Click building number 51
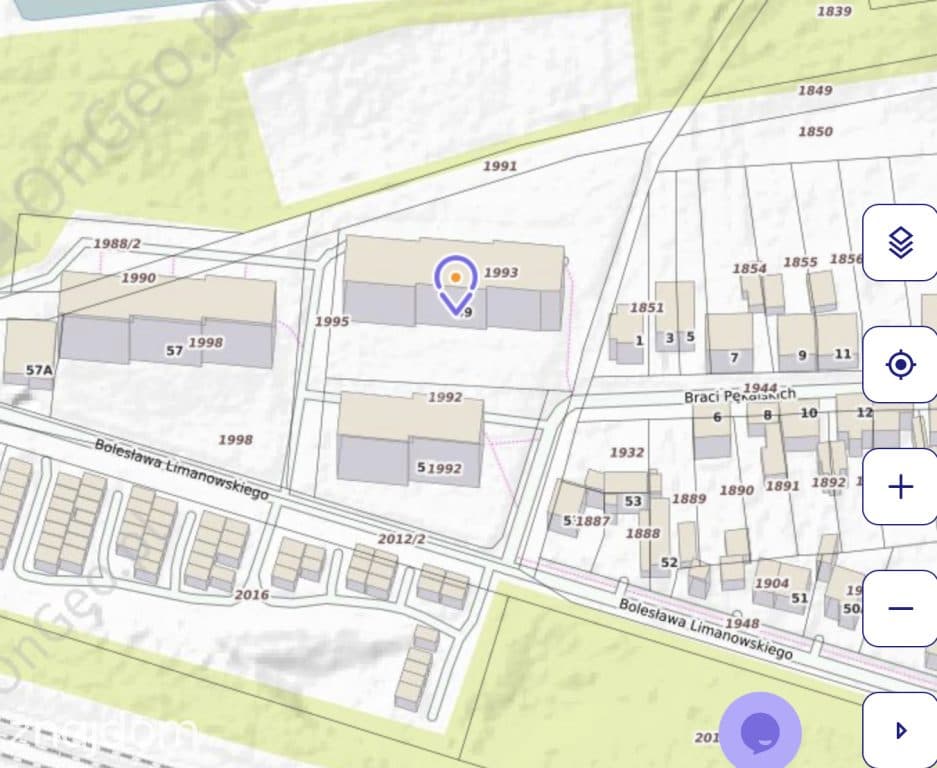 coord(800,598)
